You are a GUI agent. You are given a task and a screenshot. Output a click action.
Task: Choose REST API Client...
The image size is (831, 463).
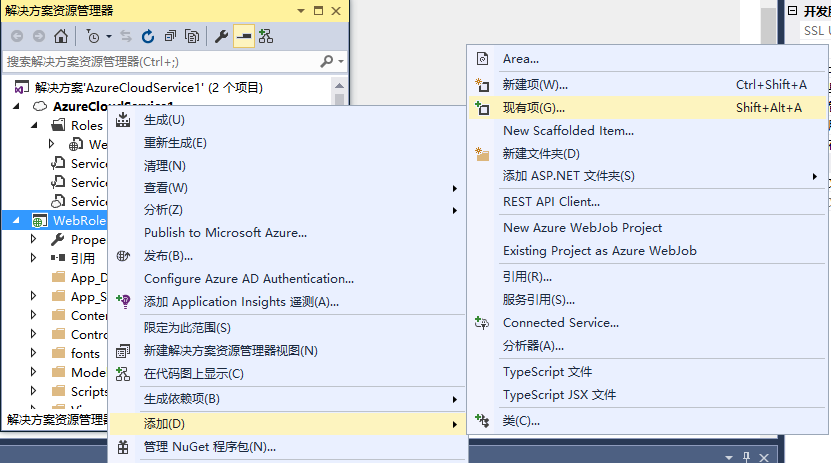(648, 202)
